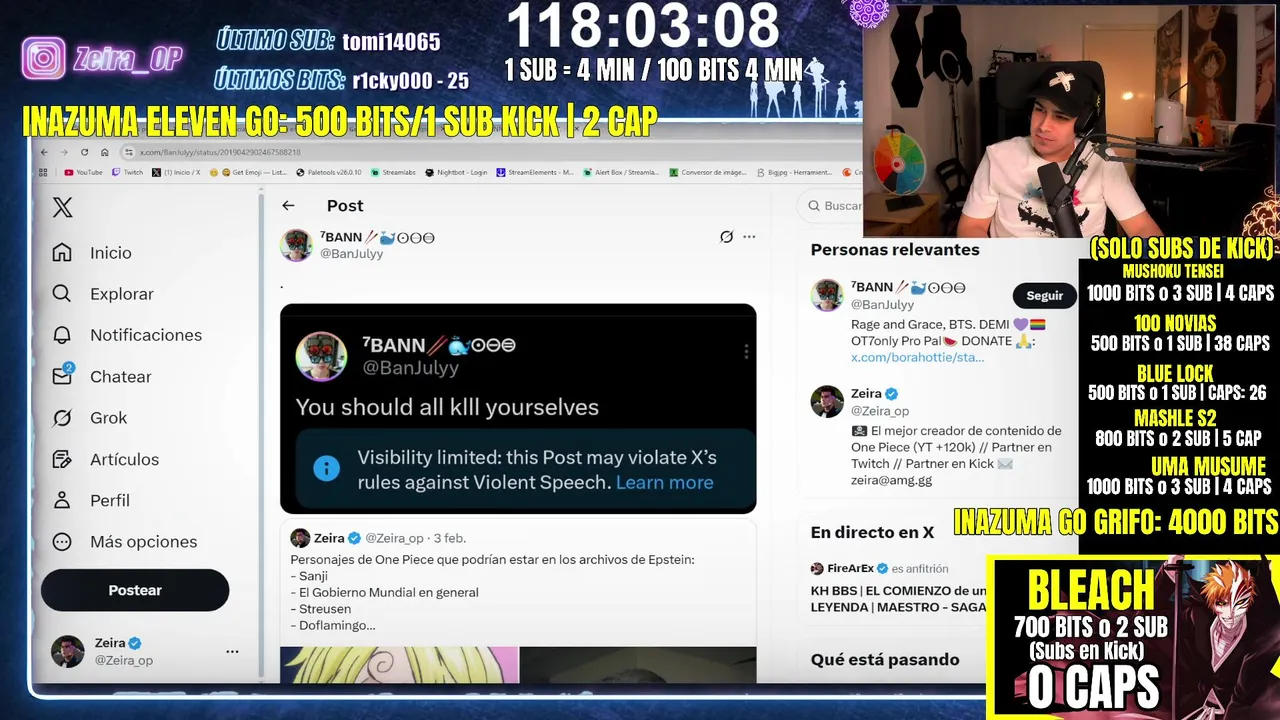Image resolution: width=1280 pixels, height=720 pixels.
Task: Open Más opciones in the X sidebar
Action: [x=125, y=541]
